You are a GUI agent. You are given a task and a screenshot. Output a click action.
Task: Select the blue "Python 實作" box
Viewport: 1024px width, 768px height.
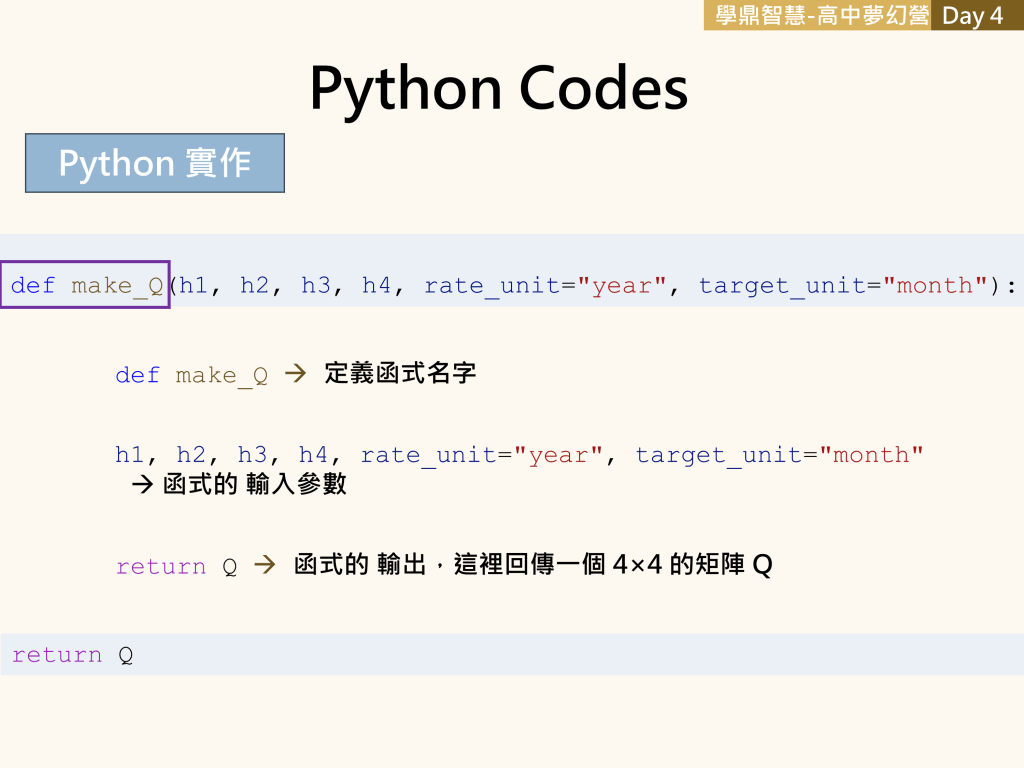[x=155, y=163]
